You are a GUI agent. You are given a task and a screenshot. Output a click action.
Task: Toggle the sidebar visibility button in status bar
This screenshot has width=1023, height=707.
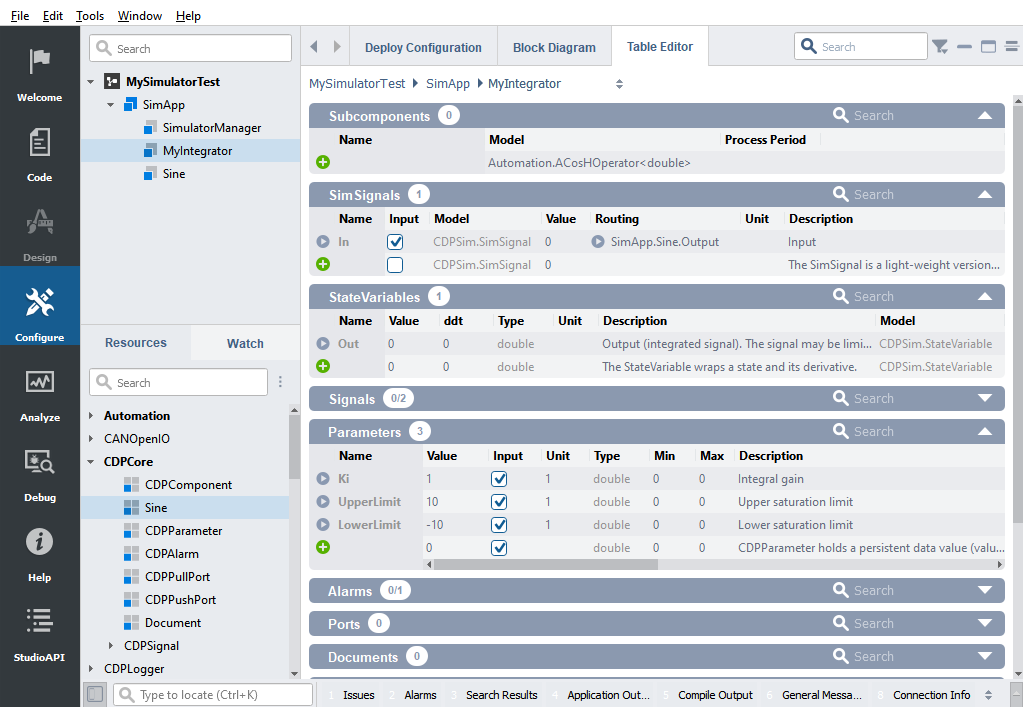coord(95,694)
